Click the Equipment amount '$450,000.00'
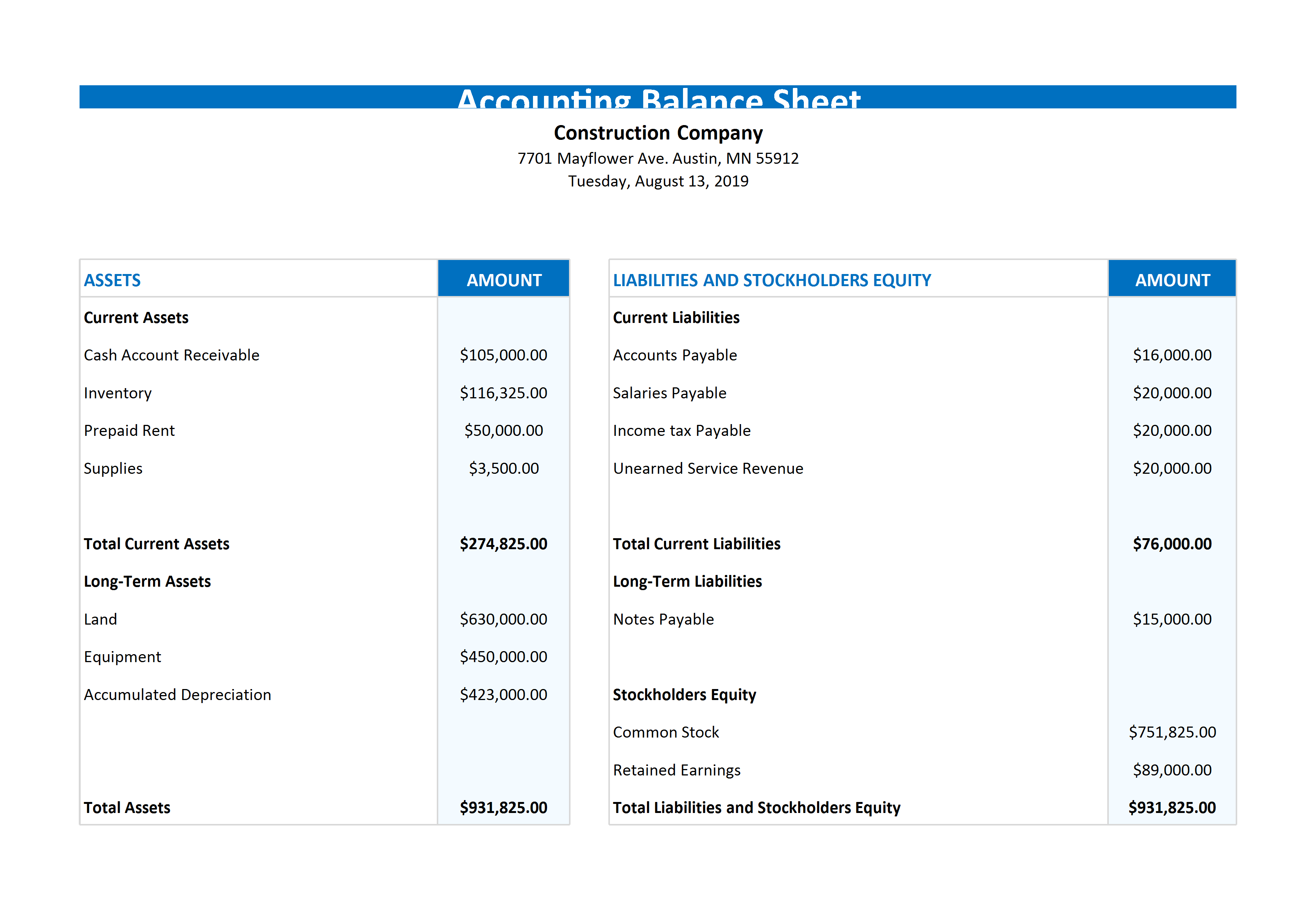Image resolution: width=1316 pixels, height=910 pixels. (x=504, y=657)
